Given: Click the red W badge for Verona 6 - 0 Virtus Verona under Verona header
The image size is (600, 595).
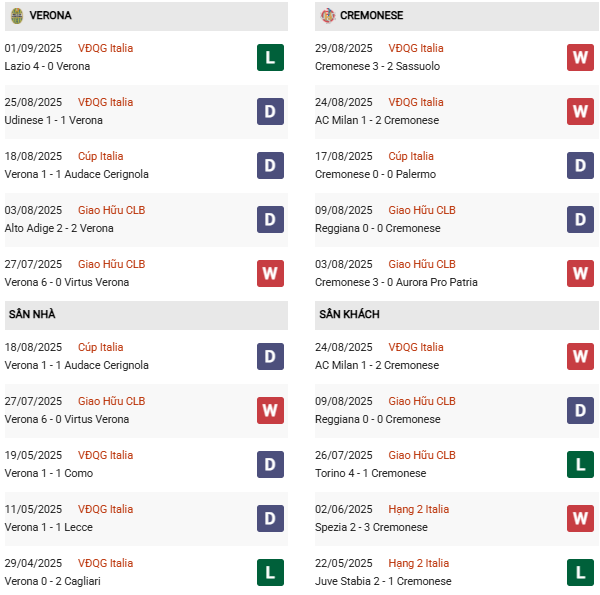Looking at the screenshot, I should [x=270, y=273].
